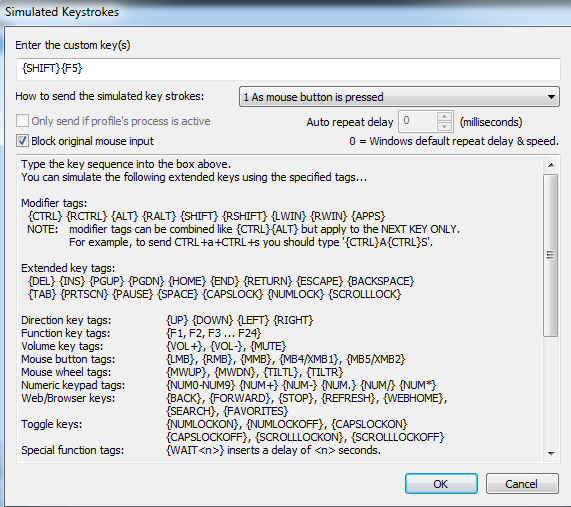Image resolution: width=571 pixels, height=507 pixels.
Task: Click 'Numeric keypad tags:' label
Action: 73,385
